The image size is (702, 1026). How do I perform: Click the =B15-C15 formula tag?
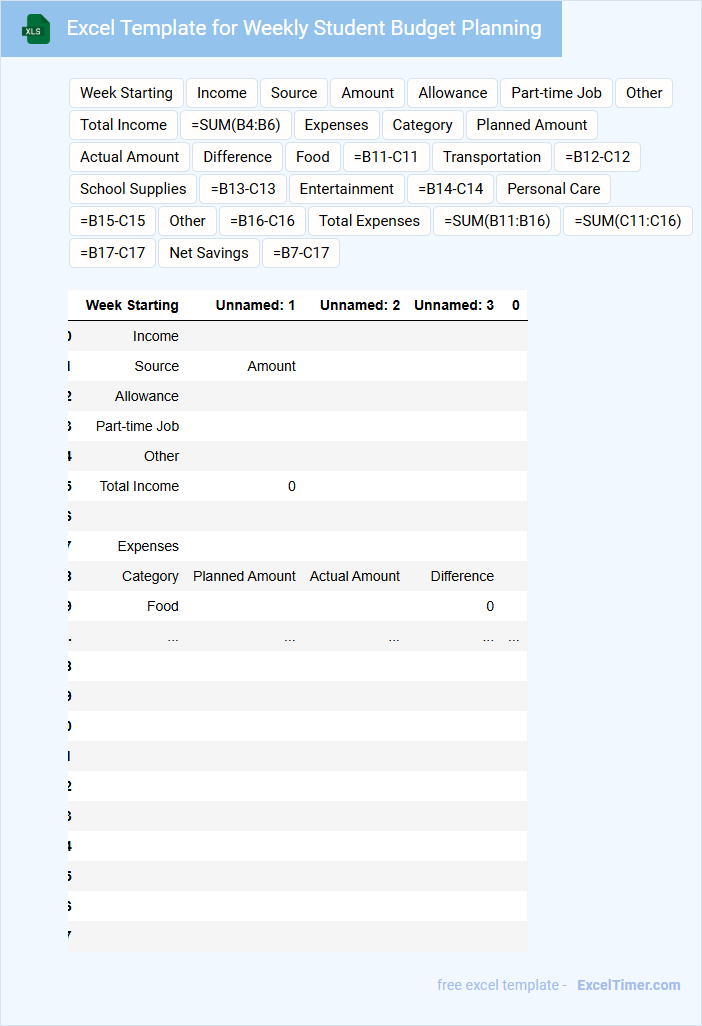(113, 221)
